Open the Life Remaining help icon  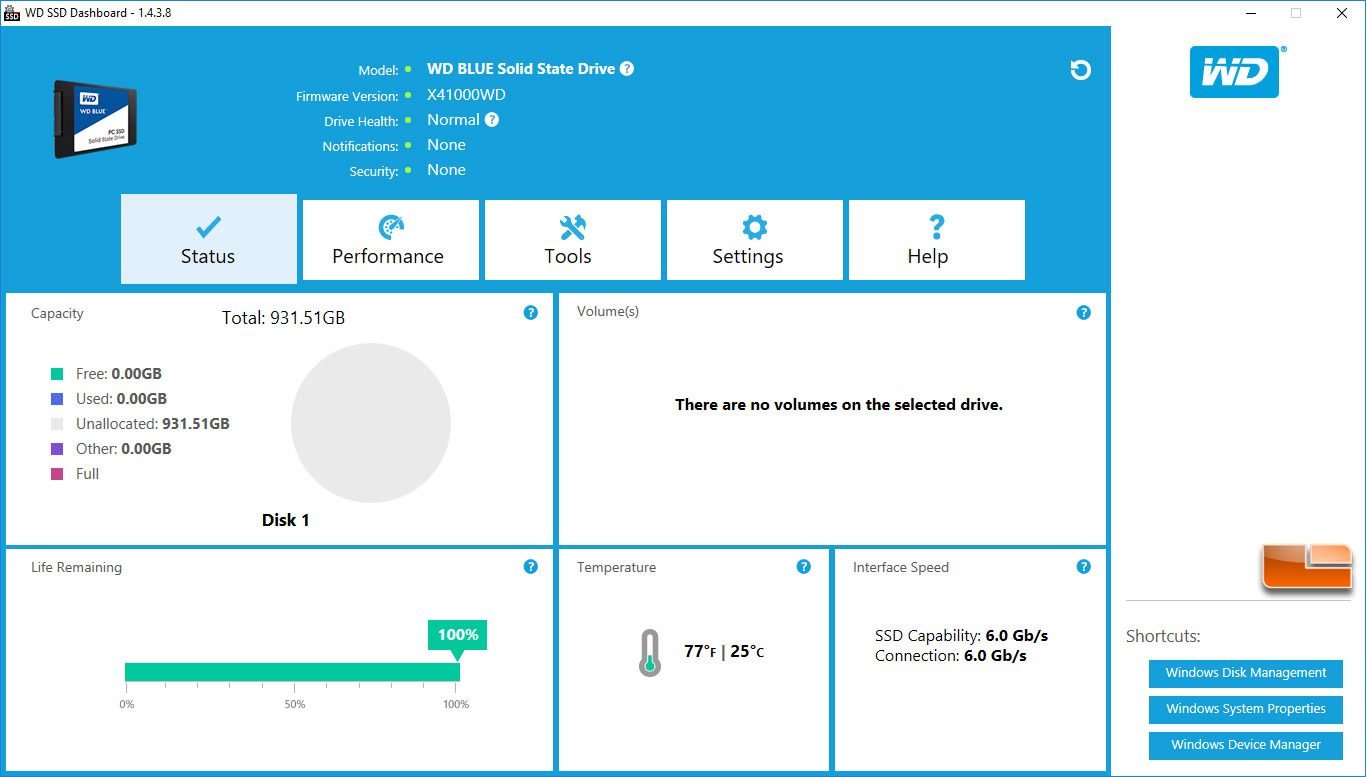tap(531, 567)
